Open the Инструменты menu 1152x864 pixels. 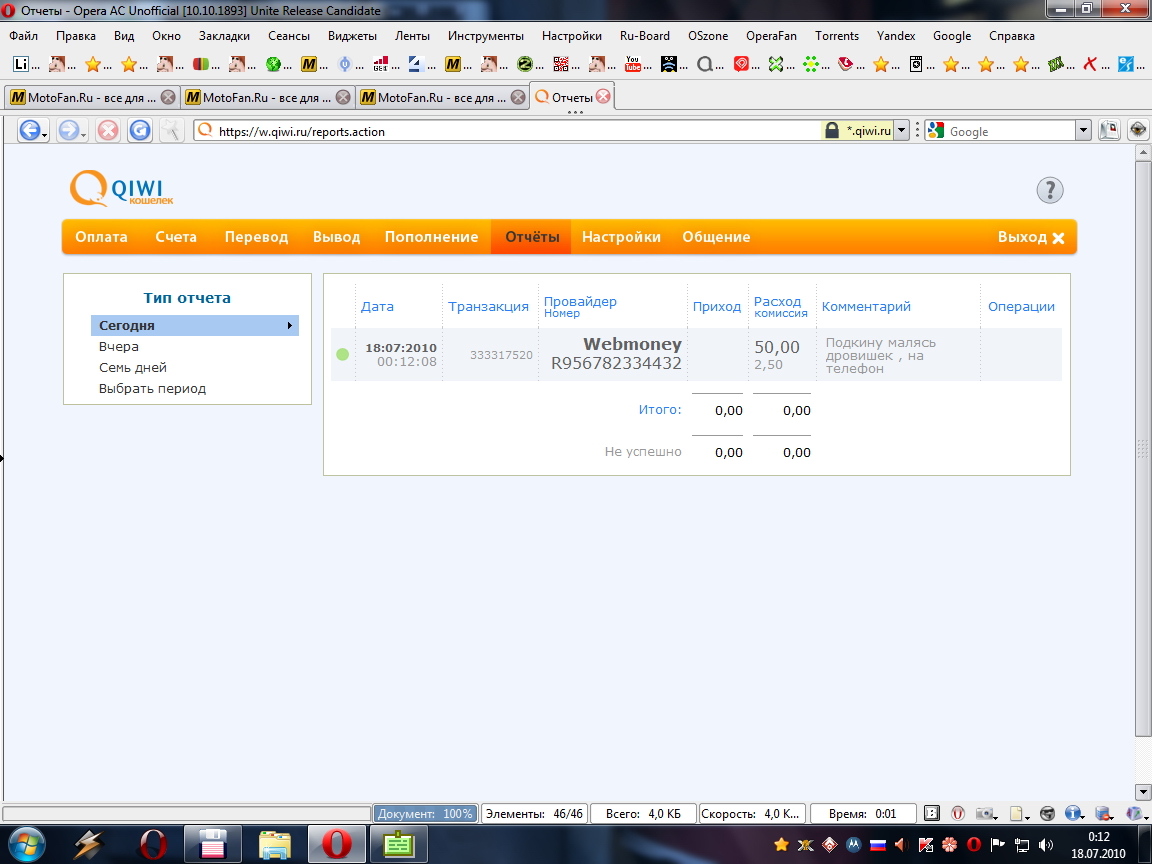pos(486,35)
